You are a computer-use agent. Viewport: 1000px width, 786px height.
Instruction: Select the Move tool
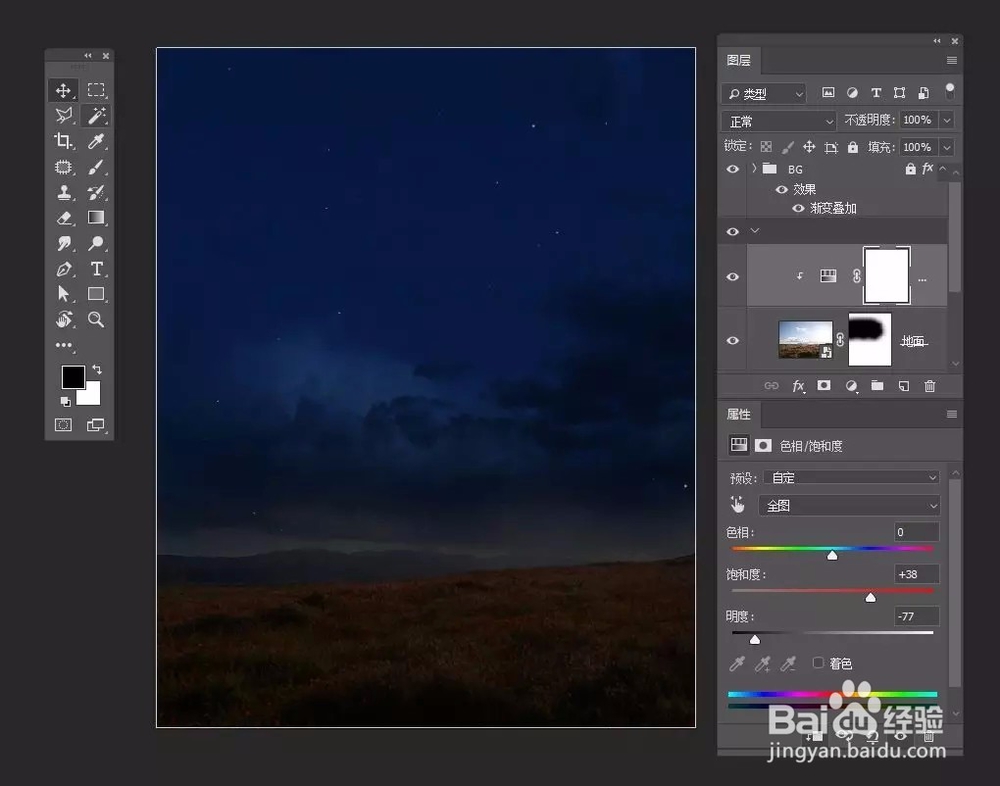63,90
